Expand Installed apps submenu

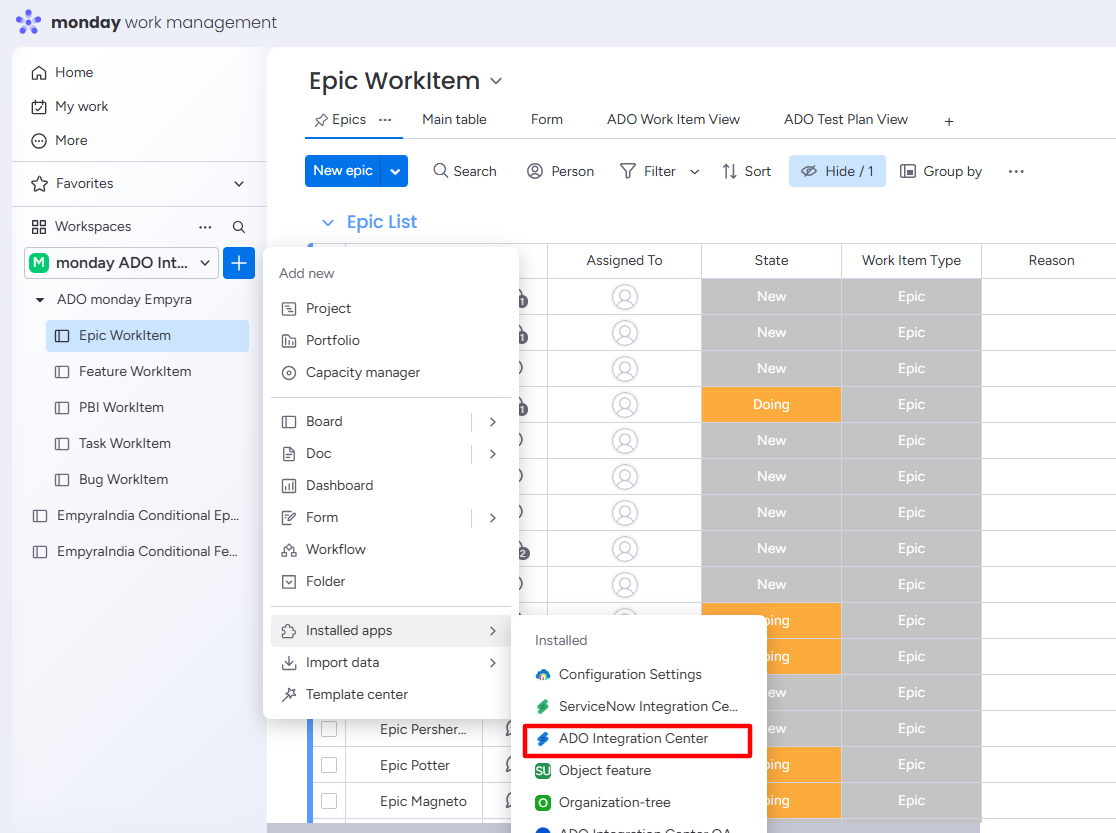[390, 631]
